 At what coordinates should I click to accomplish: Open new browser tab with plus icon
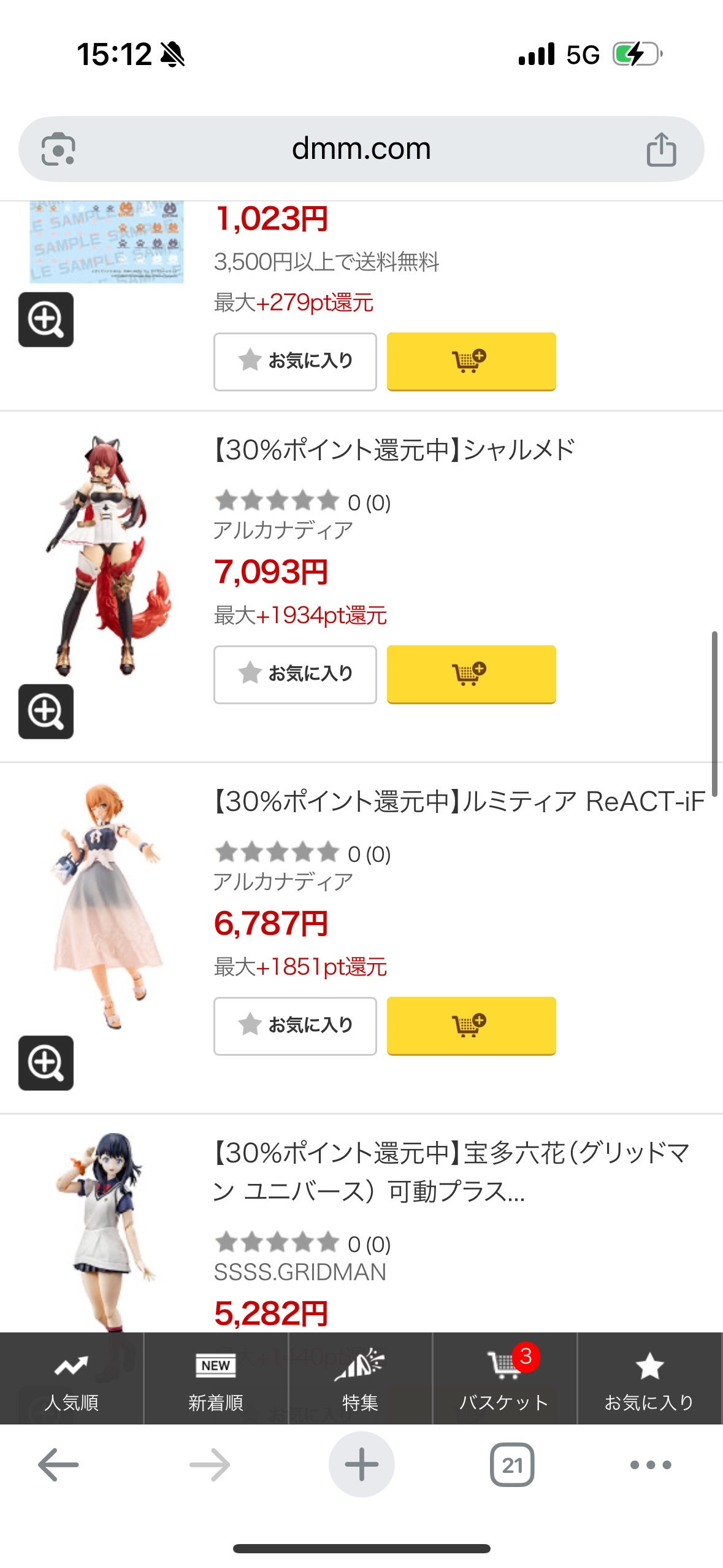pos(361,1464)
